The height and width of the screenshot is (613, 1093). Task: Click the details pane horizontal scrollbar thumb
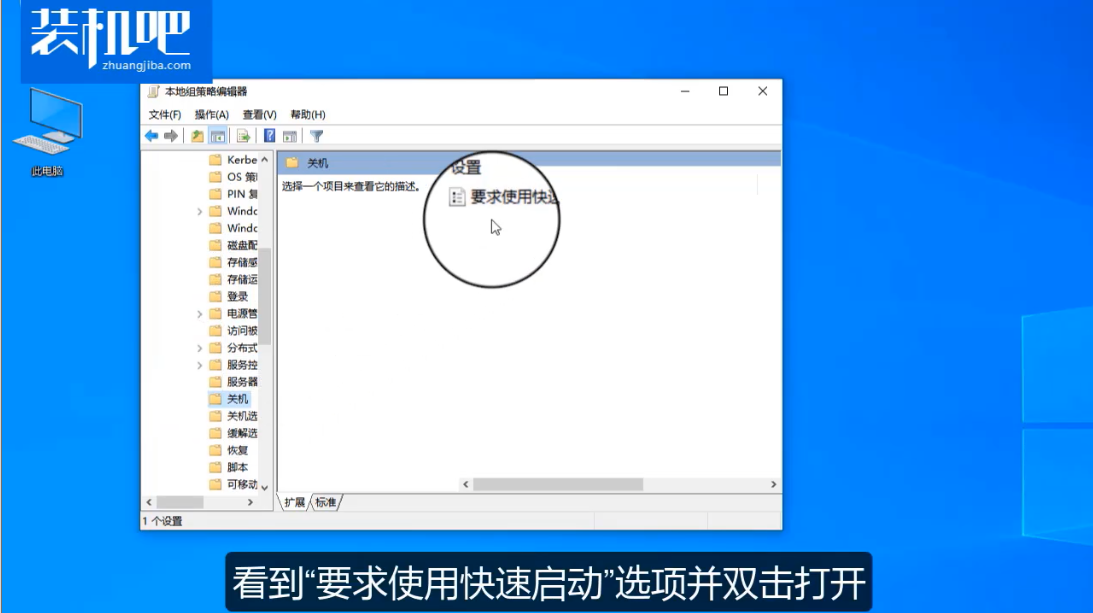click(557, 485)
